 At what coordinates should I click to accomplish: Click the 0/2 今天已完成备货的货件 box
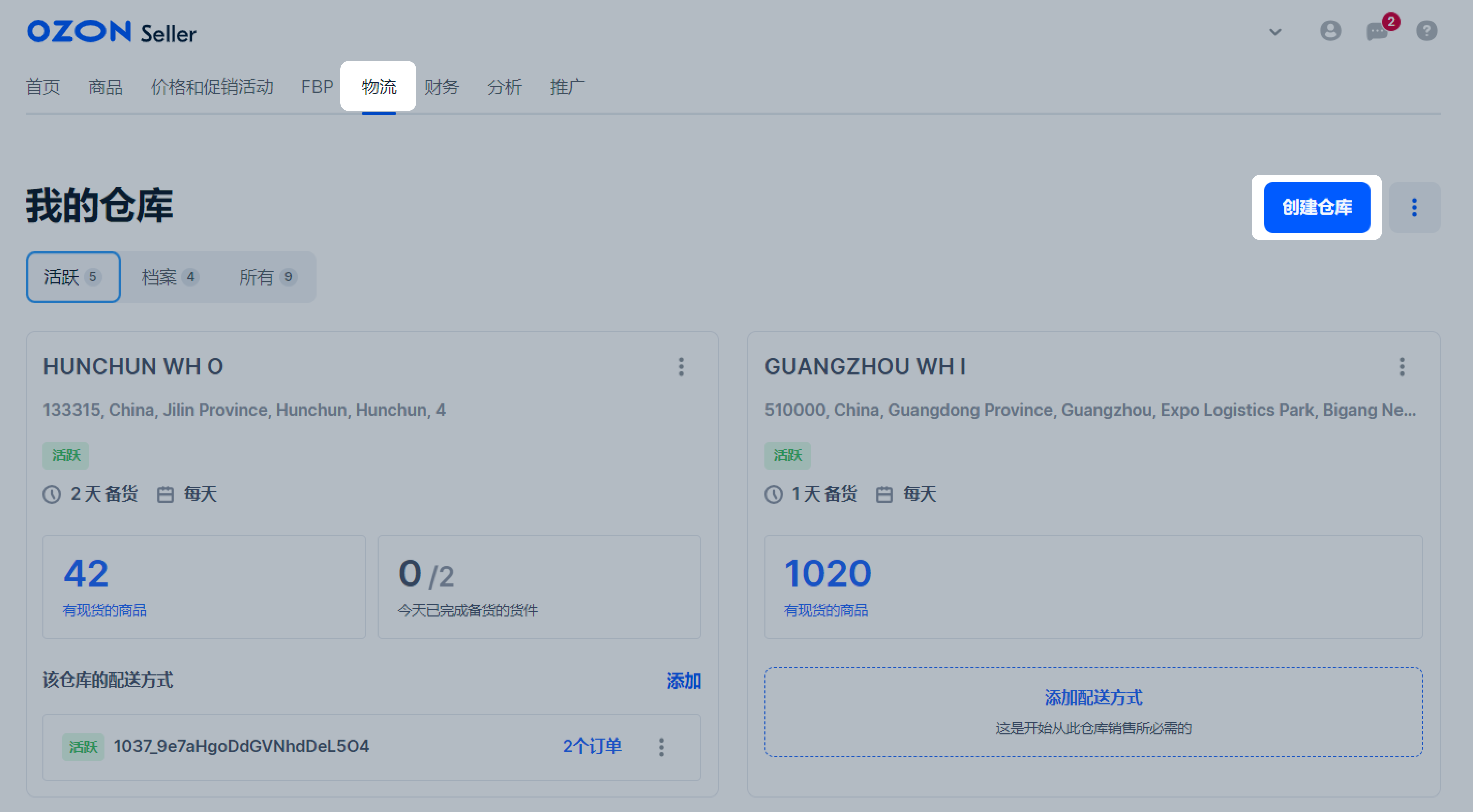539,587
